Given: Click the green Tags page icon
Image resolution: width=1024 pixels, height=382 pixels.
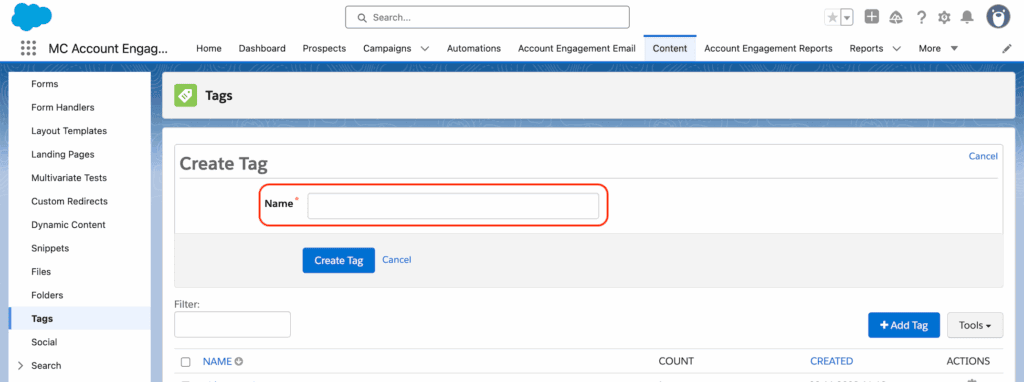Looking at the screenshot, I should [185, 95].
